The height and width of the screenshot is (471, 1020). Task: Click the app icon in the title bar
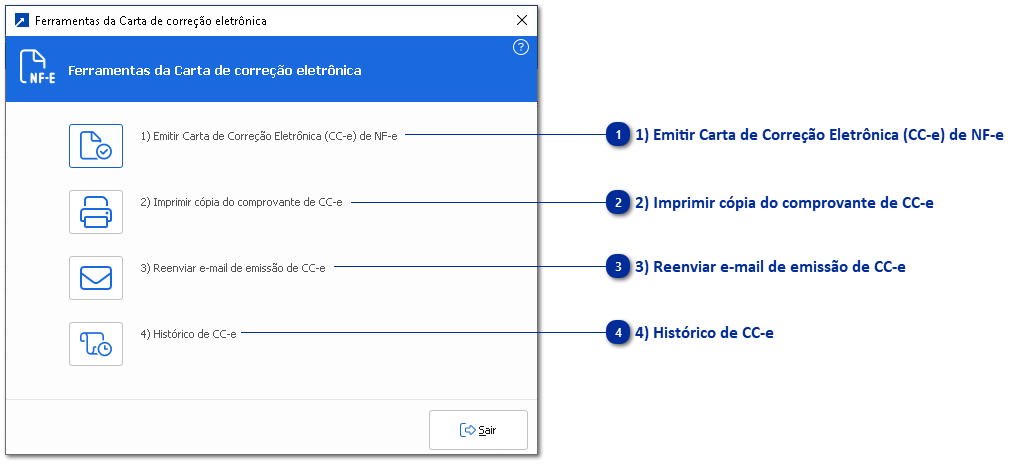click(21, 20)
